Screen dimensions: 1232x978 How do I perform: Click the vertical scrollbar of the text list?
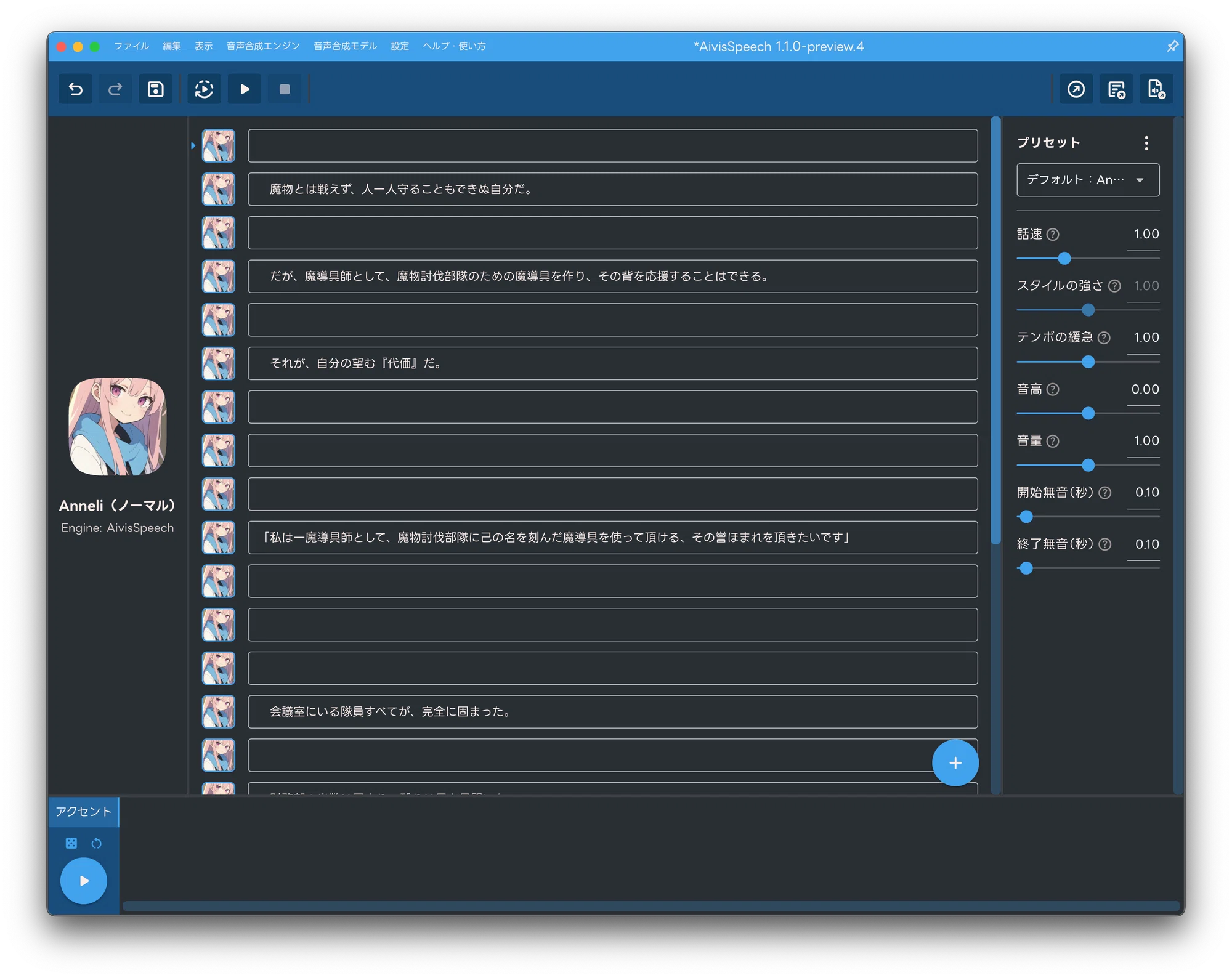[x=995, y=329]
